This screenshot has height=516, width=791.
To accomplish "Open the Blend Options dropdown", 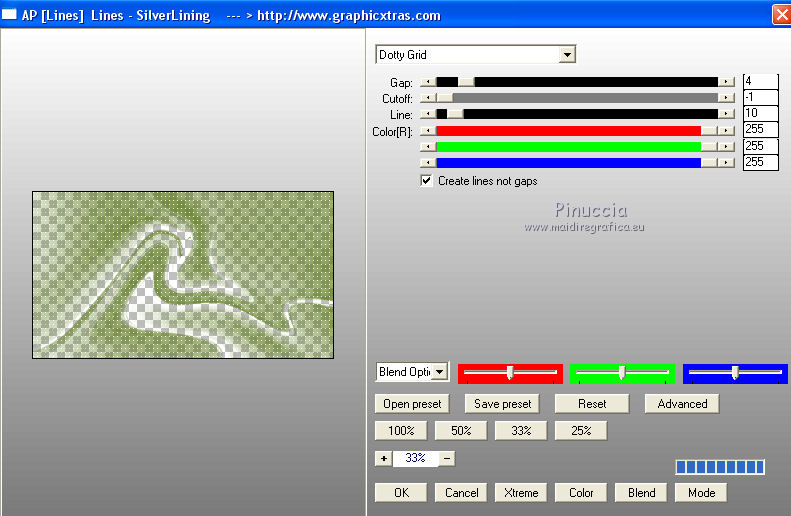I will click(x=440, y=372).
